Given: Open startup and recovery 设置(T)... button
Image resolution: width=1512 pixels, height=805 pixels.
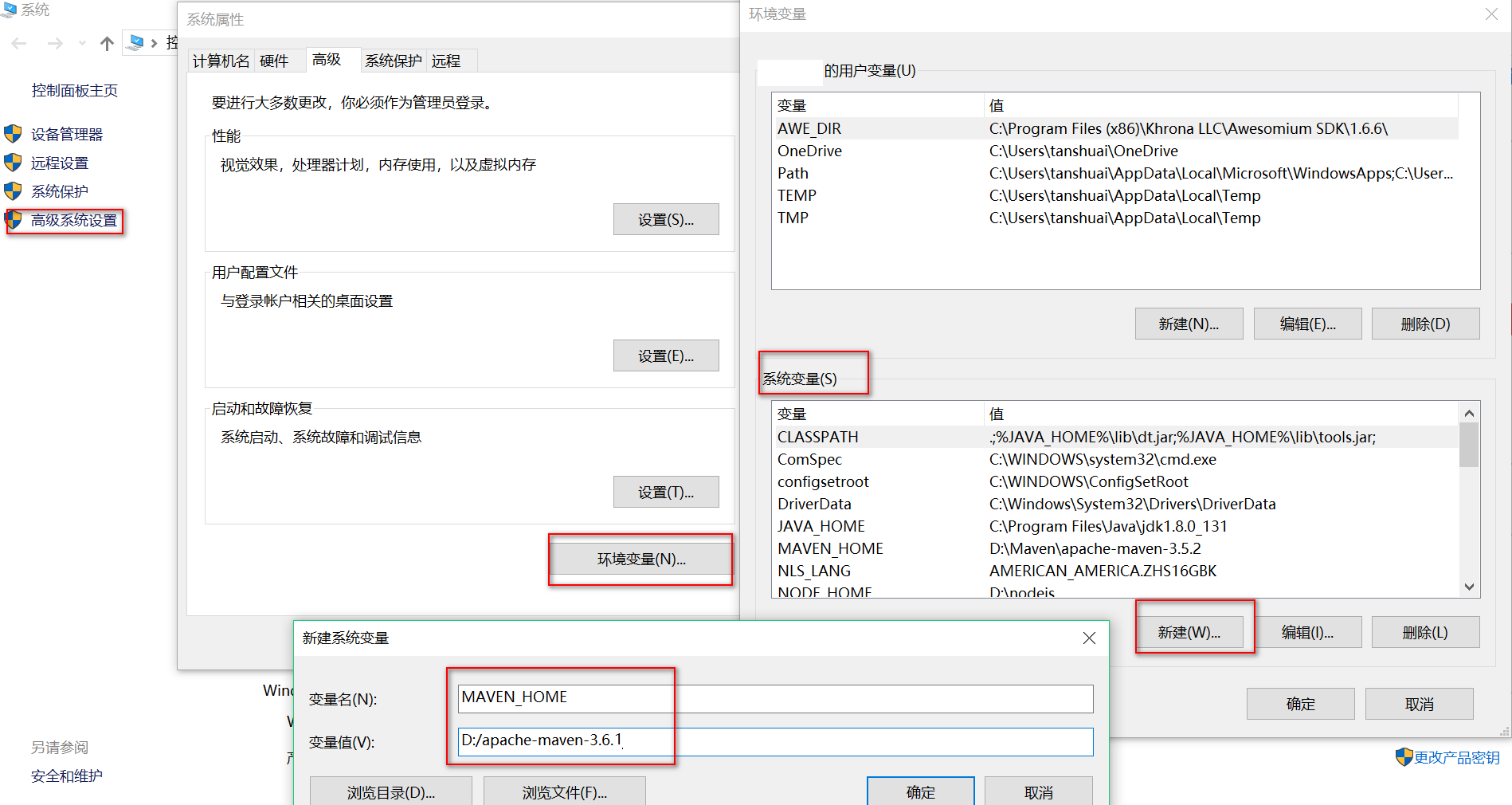Looking at the screenshot, I should [666, 492].
